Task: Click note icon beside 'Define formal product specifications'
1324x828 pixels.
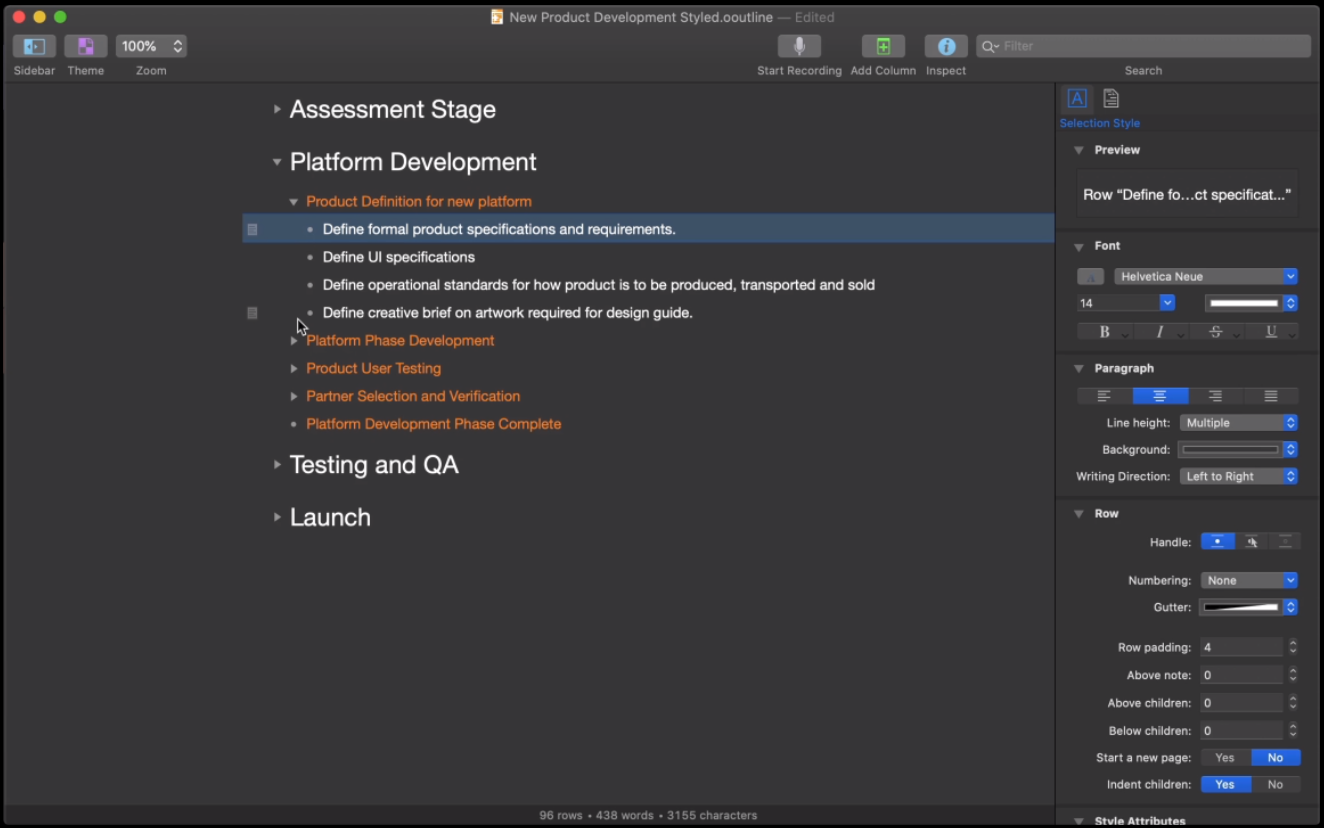Action: point(252,229)
